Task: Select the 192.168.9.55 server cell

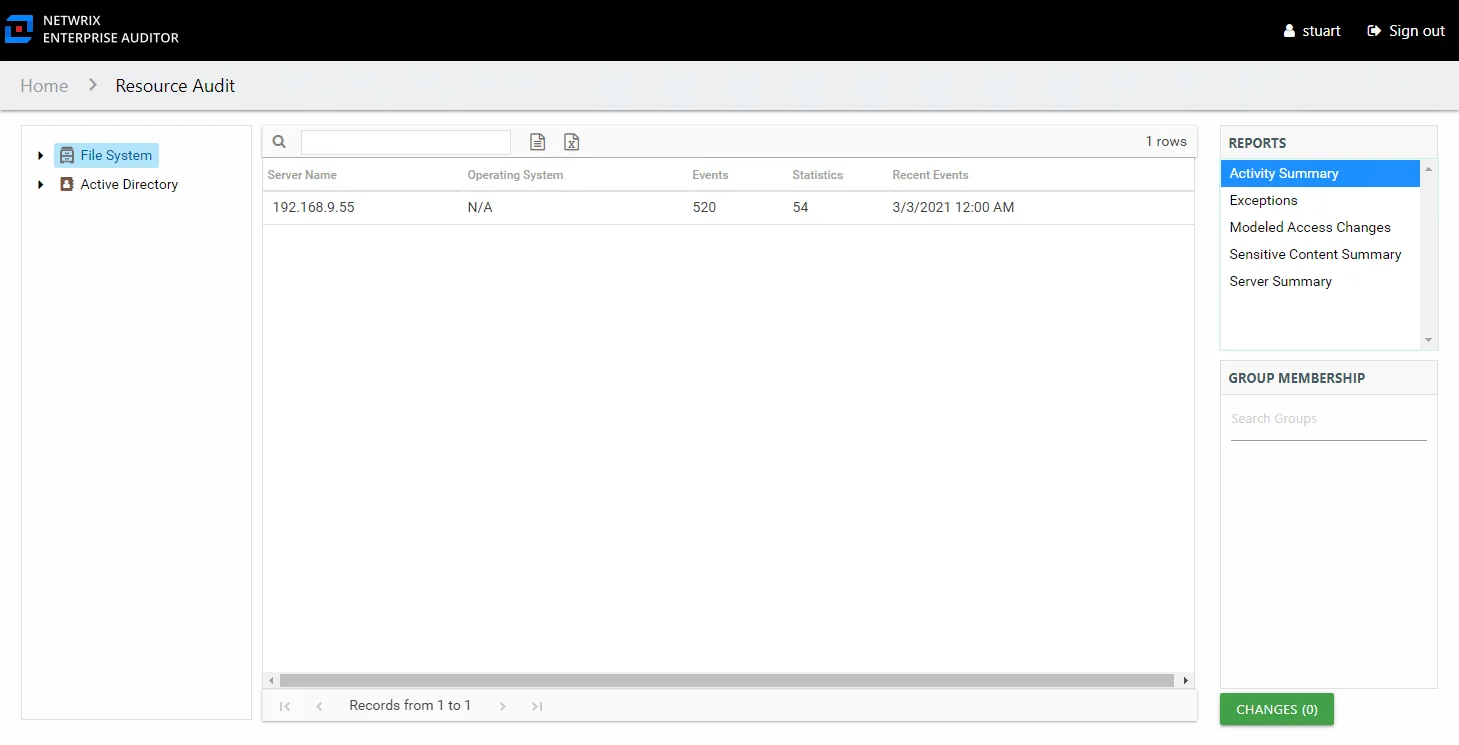Action: (x=313, y=208)
